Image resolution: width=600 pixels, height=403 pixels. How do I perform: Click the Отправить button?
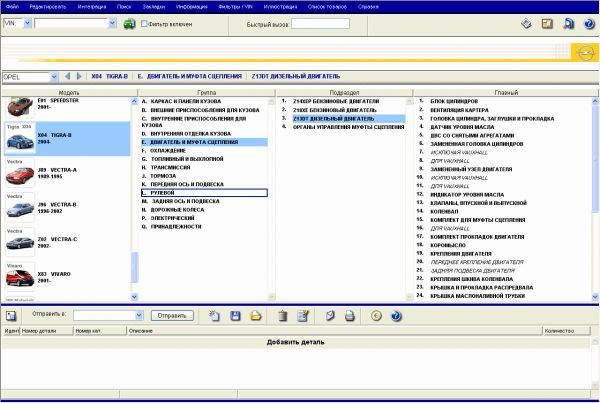pos(172,316)
